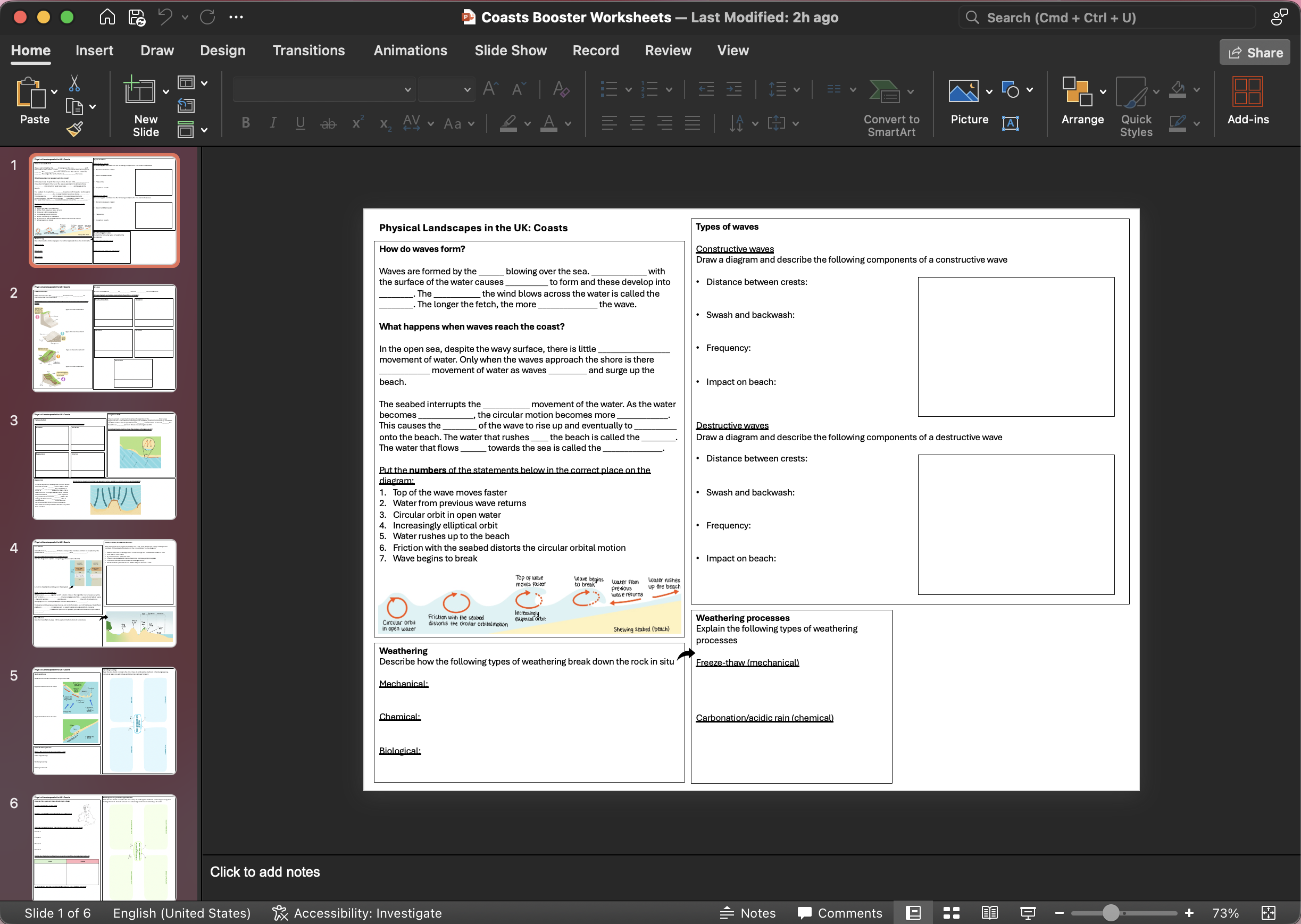Click the Cut scissors icon

[x=74, y=83]
